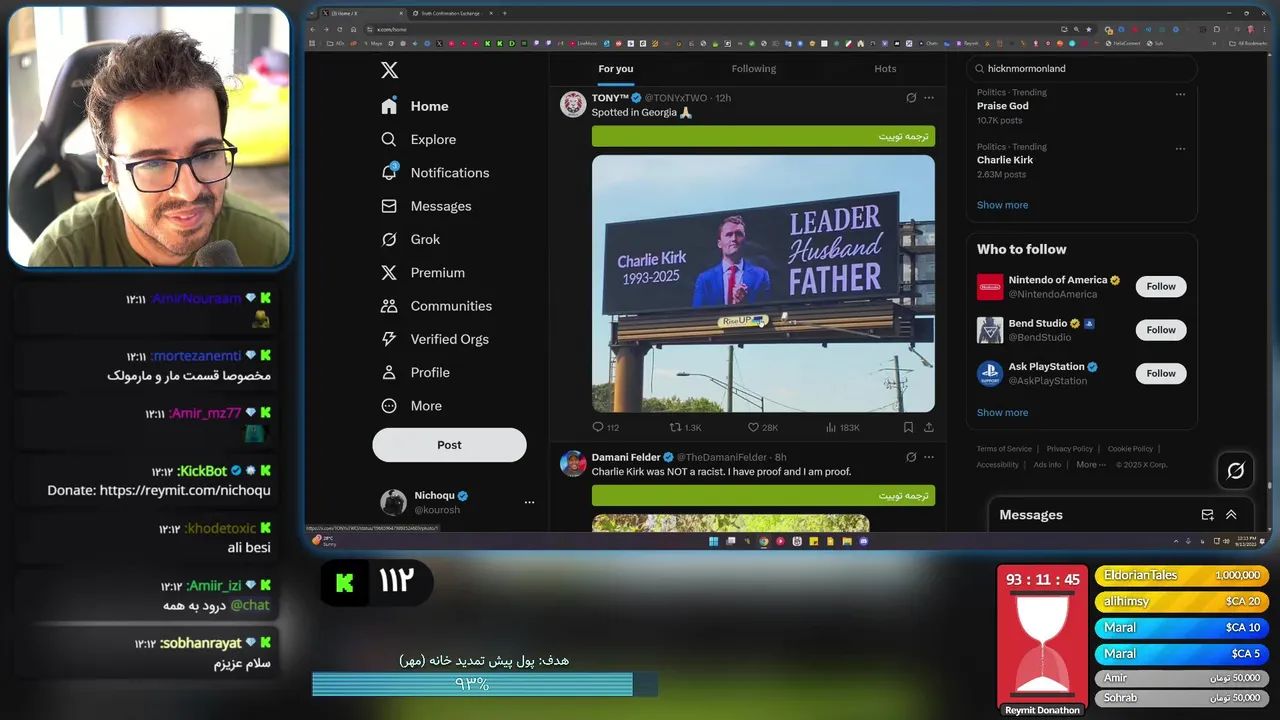1280x720 pixels.
Task: Open more options on TONY's tweet
Action: [x=929, y=98]
